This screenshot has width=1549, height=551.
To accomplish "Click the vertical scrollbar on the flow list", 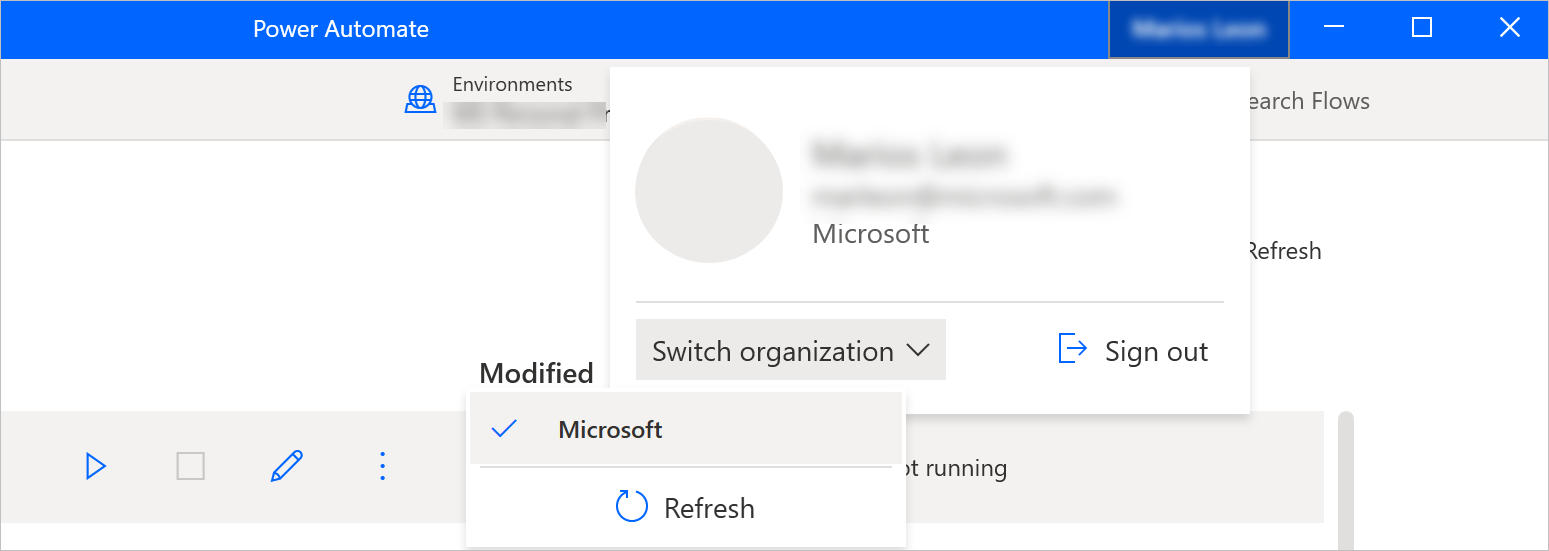I will [1346, 470].
